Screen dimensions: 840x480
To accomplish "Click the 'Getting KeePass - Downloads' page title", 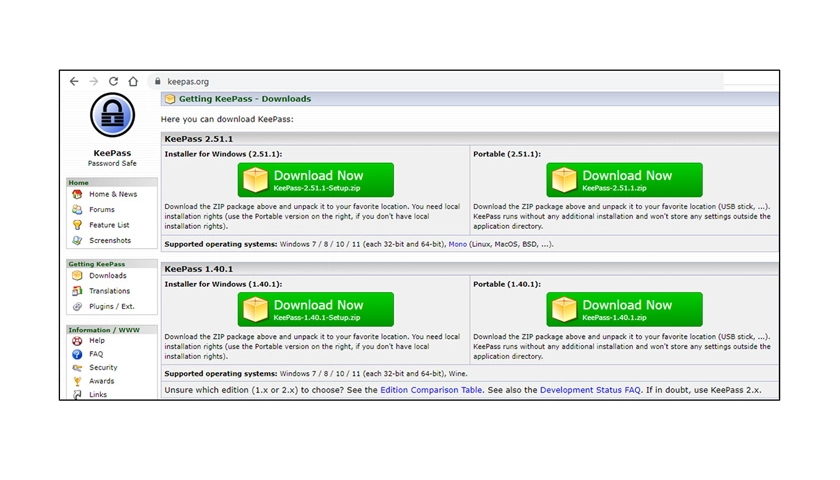I will pos(245,99).
